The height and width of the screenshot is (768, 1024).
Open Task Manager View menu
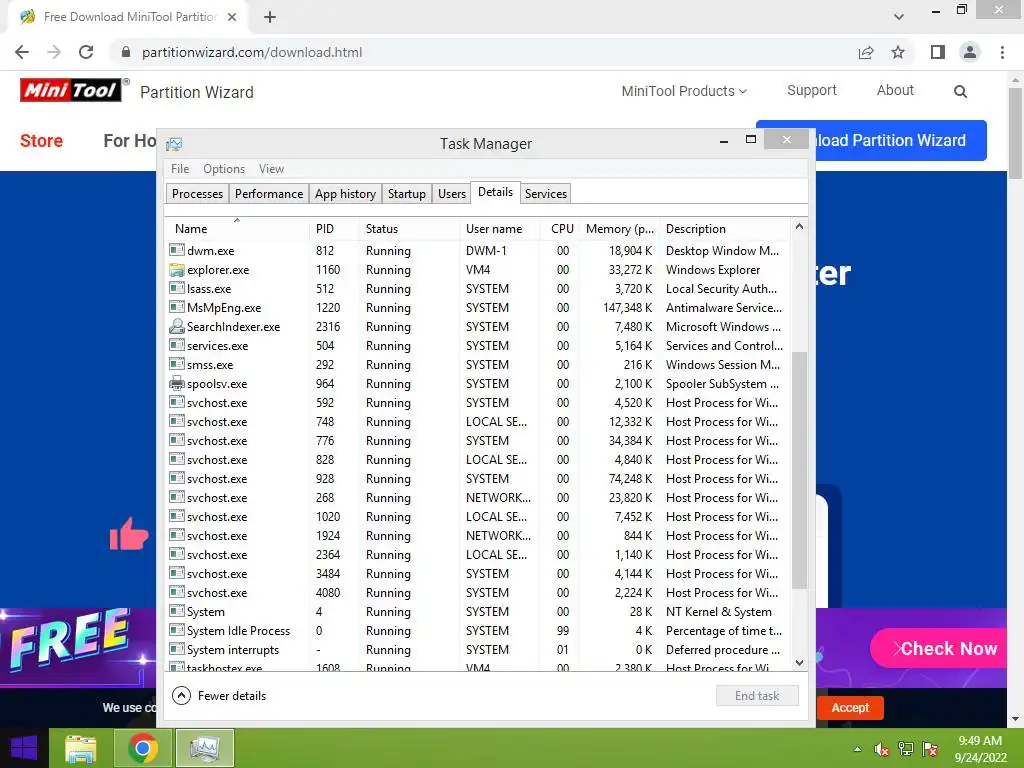tap(271, 168)
